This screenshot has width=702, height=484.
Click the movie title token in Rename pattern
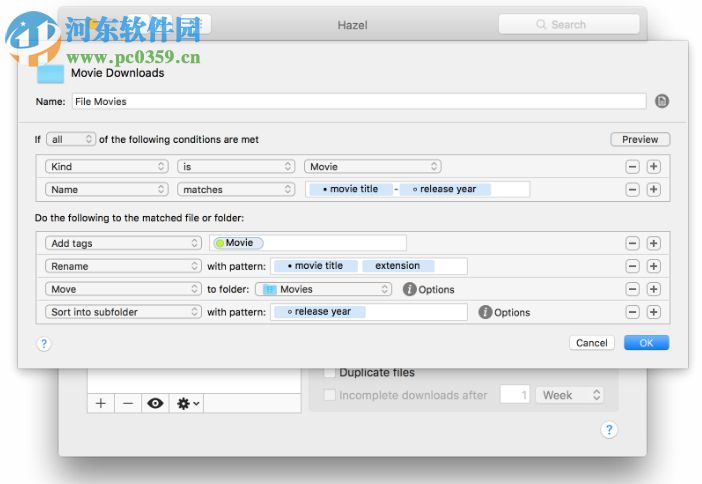coord(316,266)
